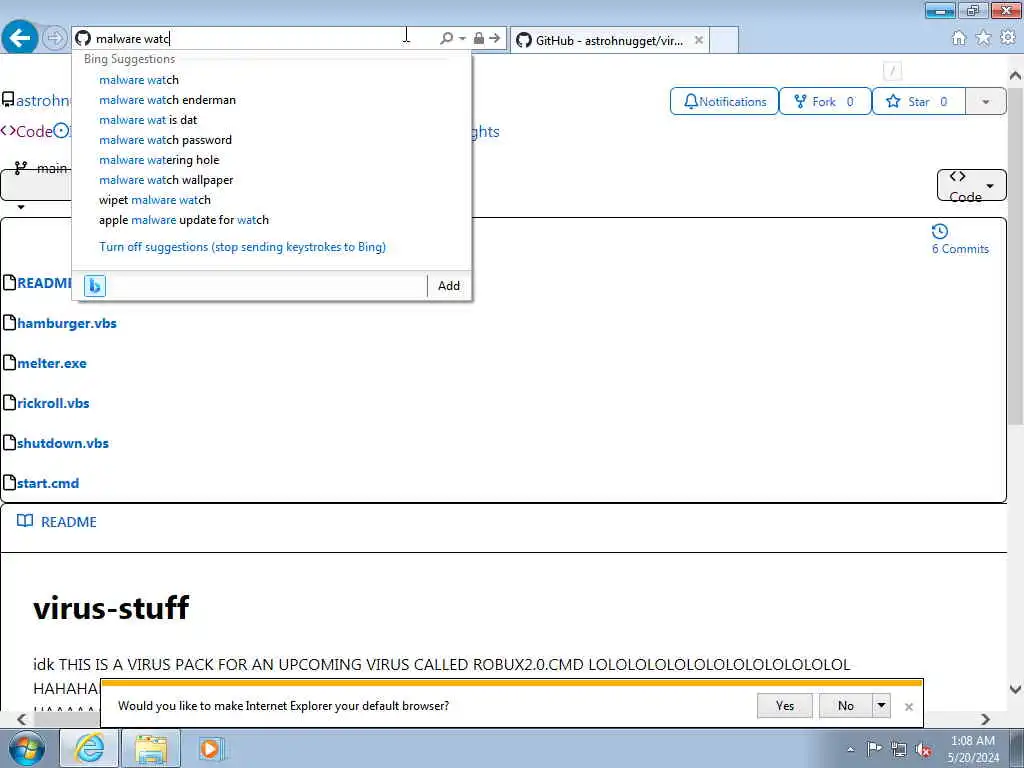1024x768 pixels.
Task: Launch Windows Media Player from taskbar
Action: (211, 749)
